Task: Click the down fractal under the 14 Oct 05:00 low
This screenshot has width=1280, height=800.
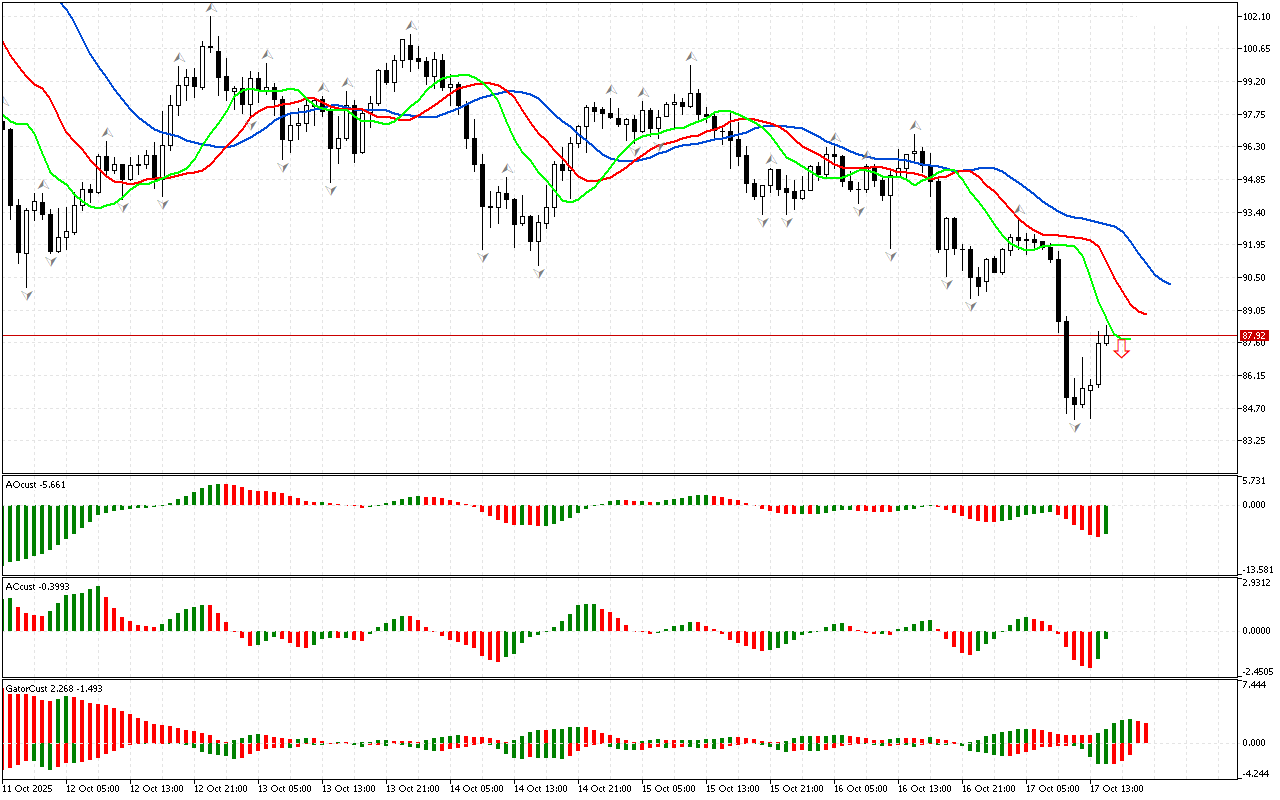Action: coord(483,257)
